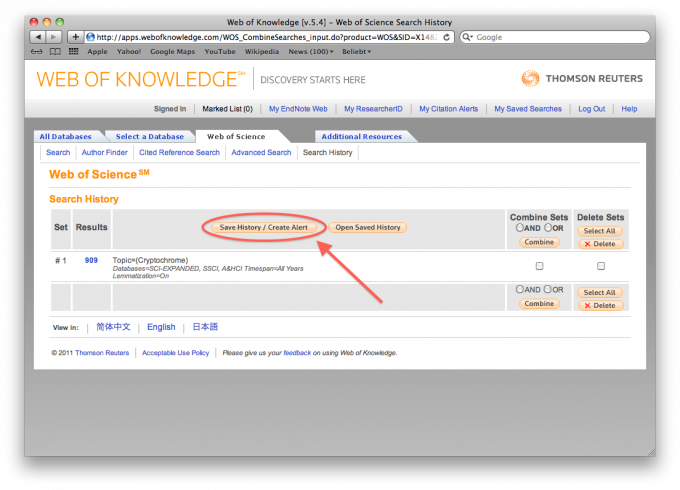Open the Yahoo! bookmark

pyautogui.click(x=129, y=52)
